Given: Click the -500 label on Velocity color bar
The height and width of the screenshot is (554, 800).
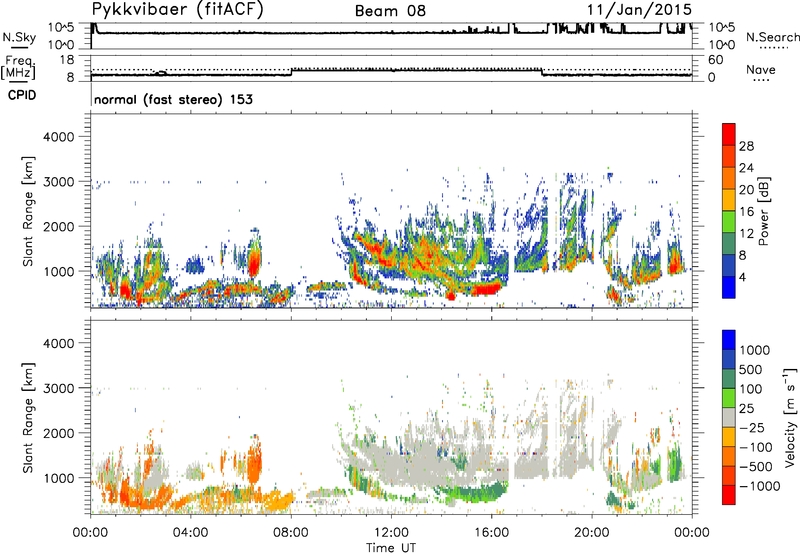Looking at the screenshot, I should coord(757,466).
